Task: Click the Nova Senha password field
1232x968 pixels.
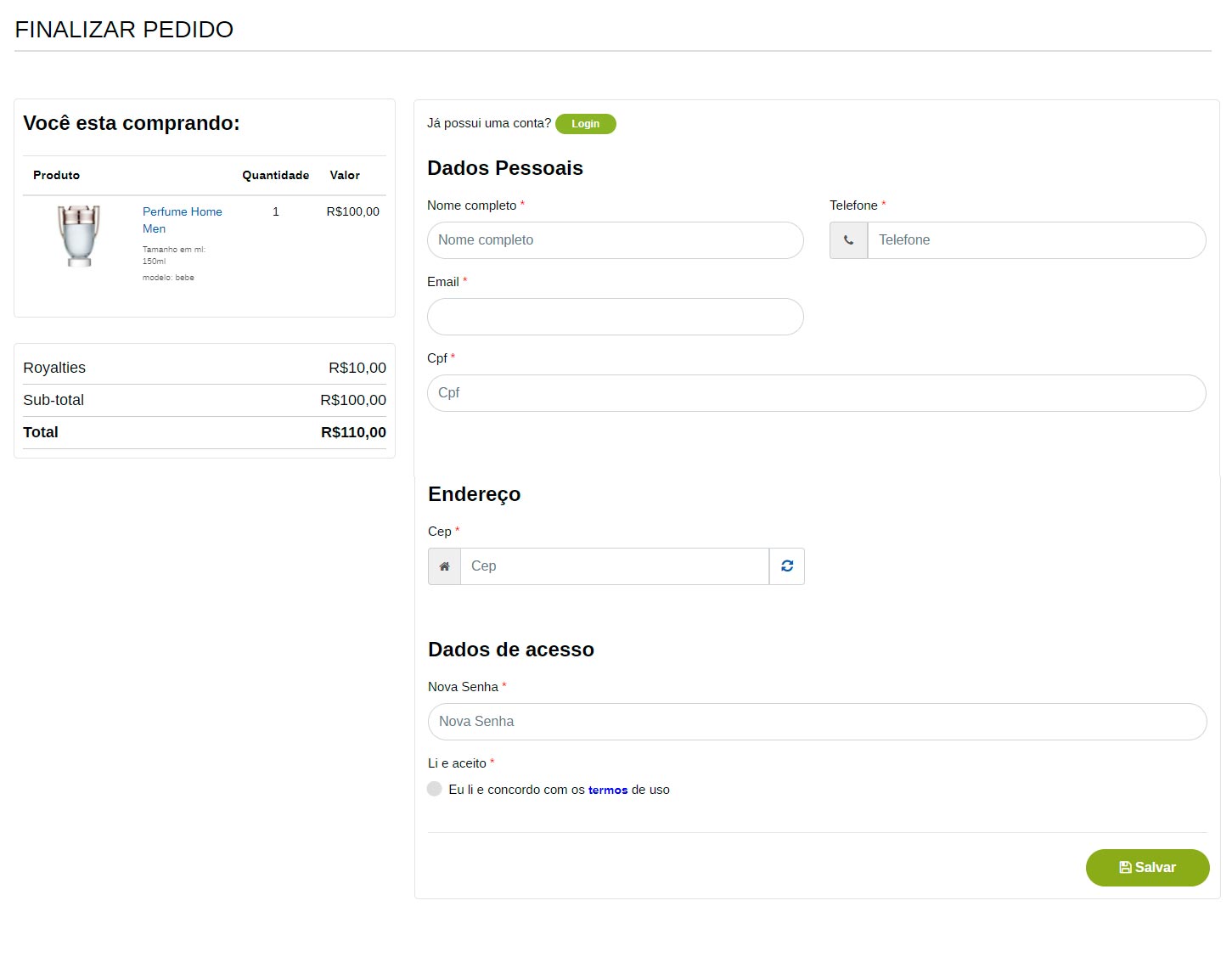Action: [x=817, y=722]
